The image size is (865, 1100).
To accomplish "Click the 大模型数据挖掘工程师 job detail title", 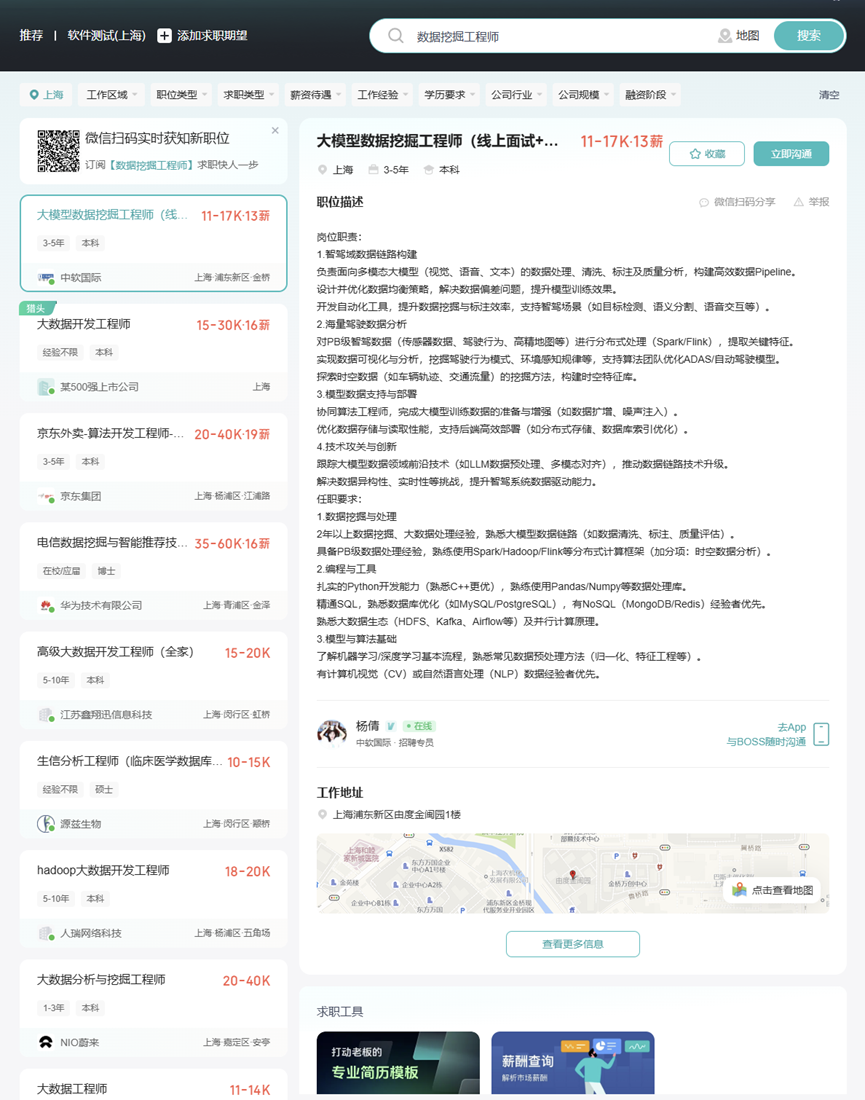I will [437, 141].
